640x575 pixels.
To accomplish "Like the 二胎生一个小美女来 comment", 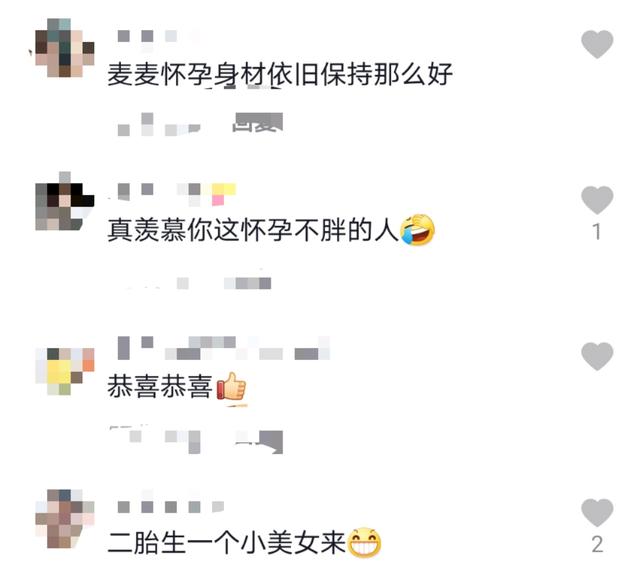I will click(597, 513).
